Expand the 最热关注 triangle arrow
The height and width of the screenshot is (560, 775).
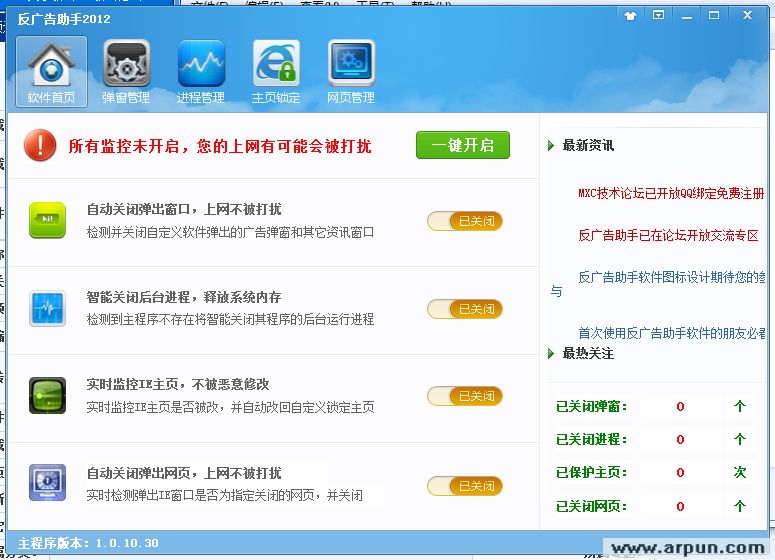coord(551,353)
